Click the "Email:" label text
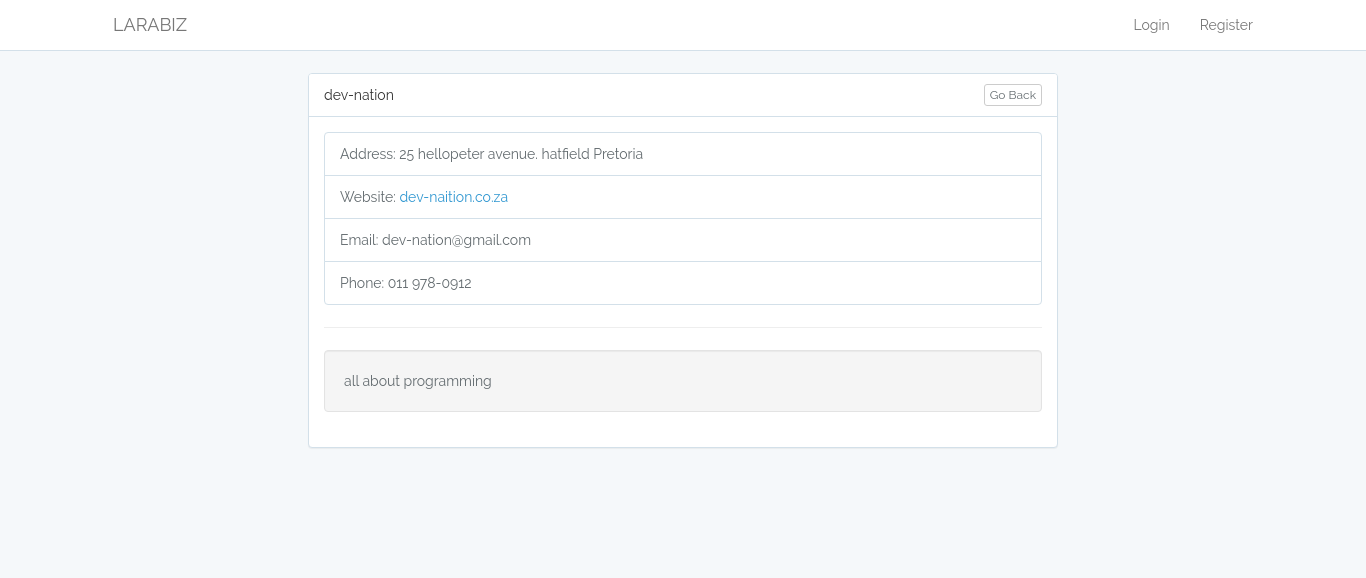The image size is (1366, 578). [359, 240]
